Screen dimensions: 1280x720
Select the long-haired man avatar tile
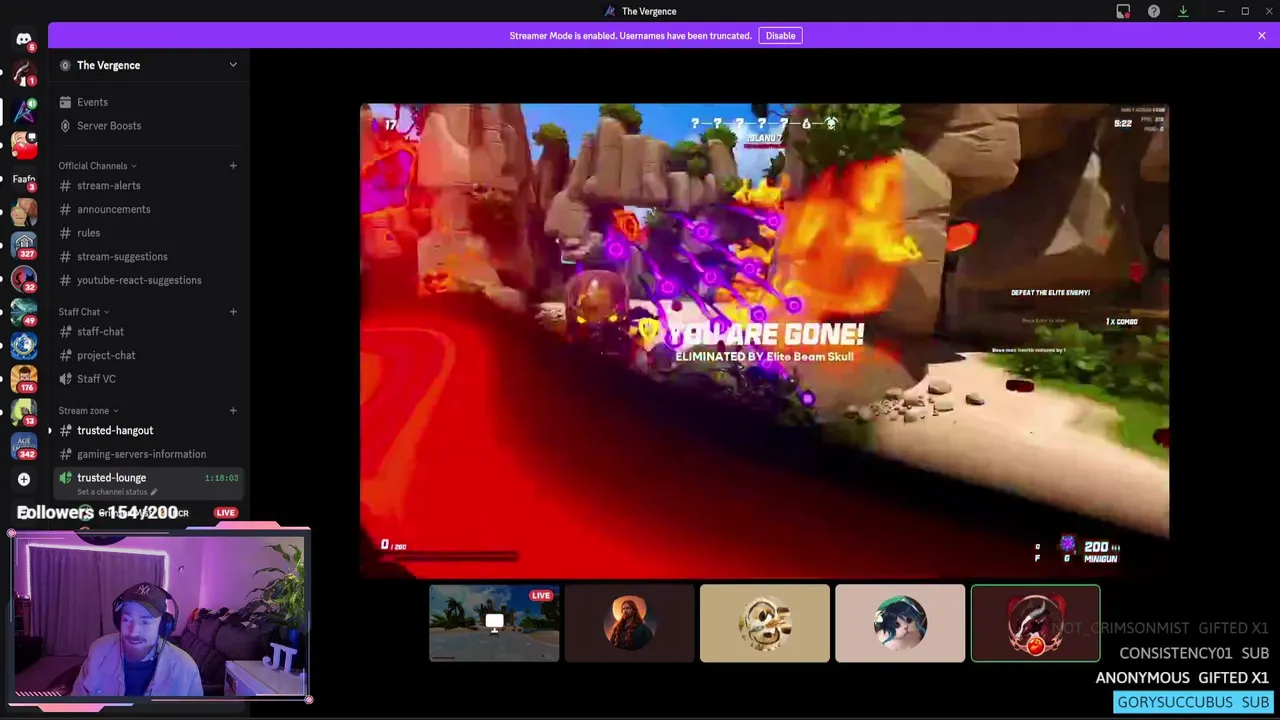click(x=629, y=623)
